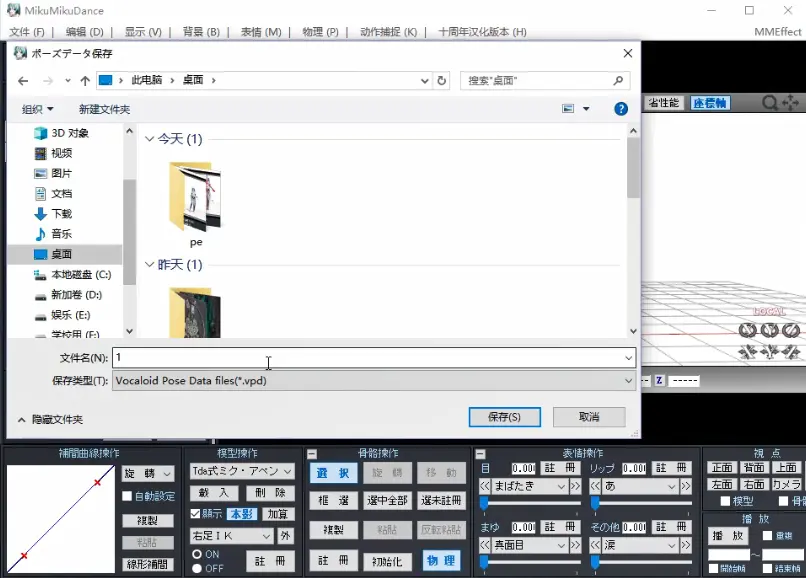
Task: Select the folder under 昨天 group
Action: (x=195, y=312)
